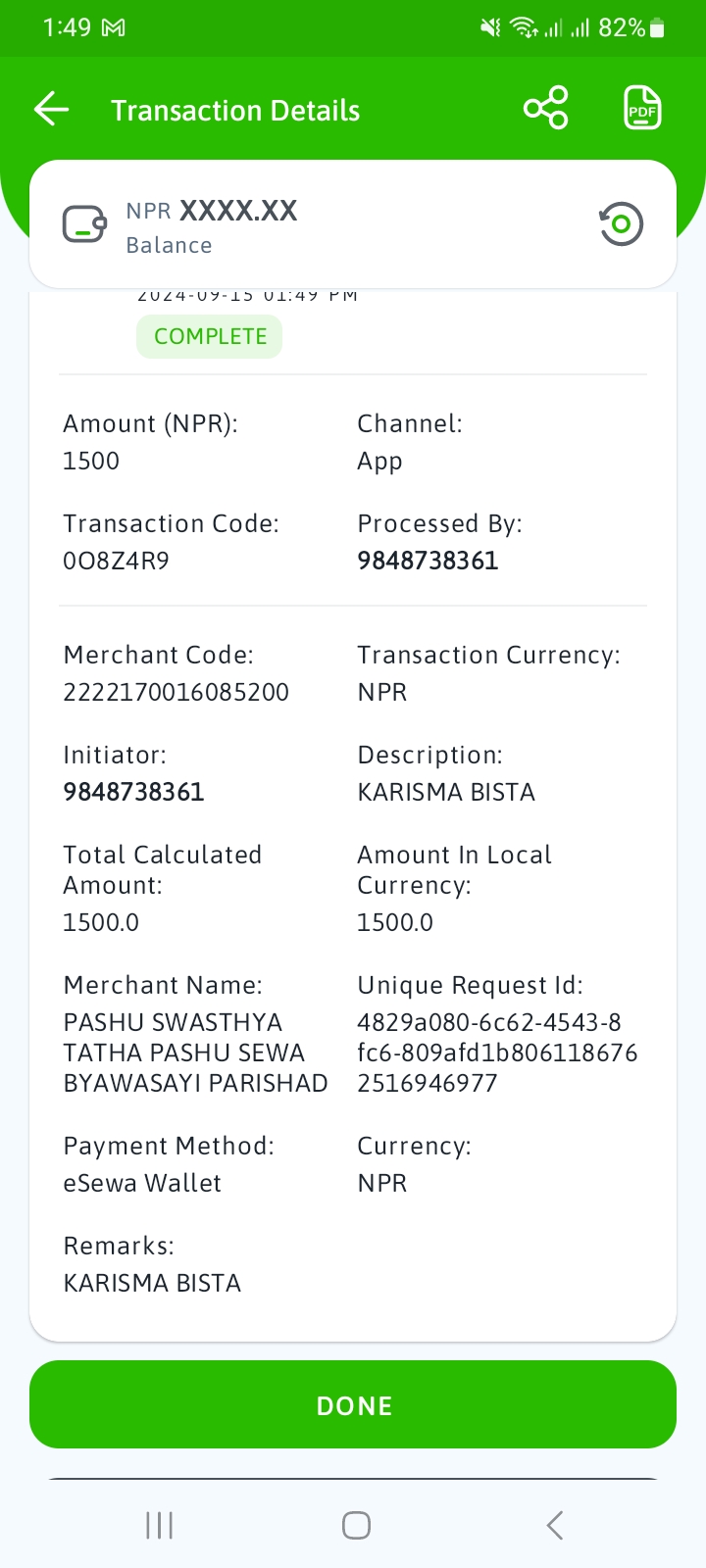Tap the Unique Request Id value
Image resolution: width=706 pixels, height=1568 pixels.
497,1053
